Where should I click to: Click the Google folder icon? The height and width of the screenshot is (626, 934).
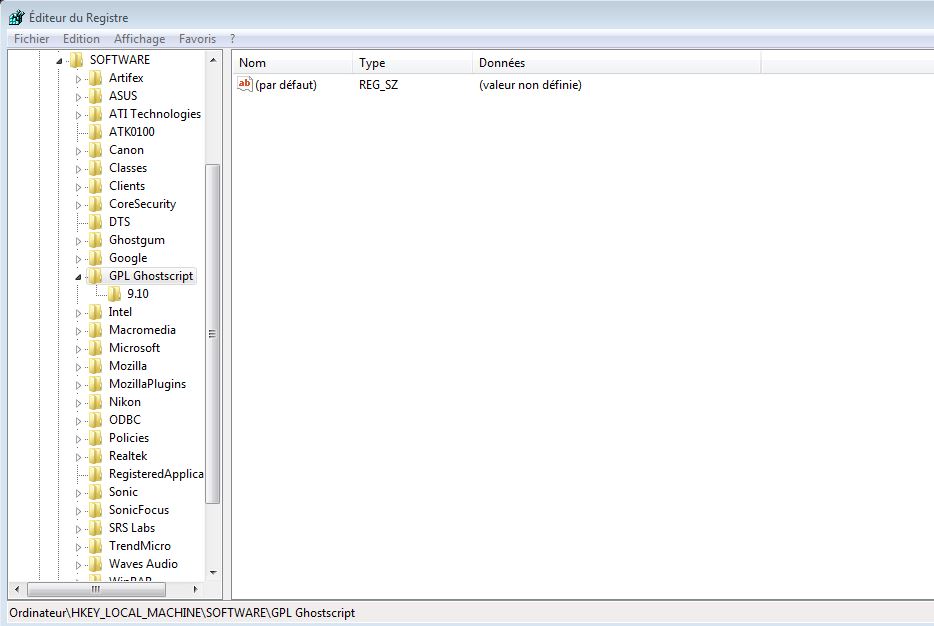95,258
